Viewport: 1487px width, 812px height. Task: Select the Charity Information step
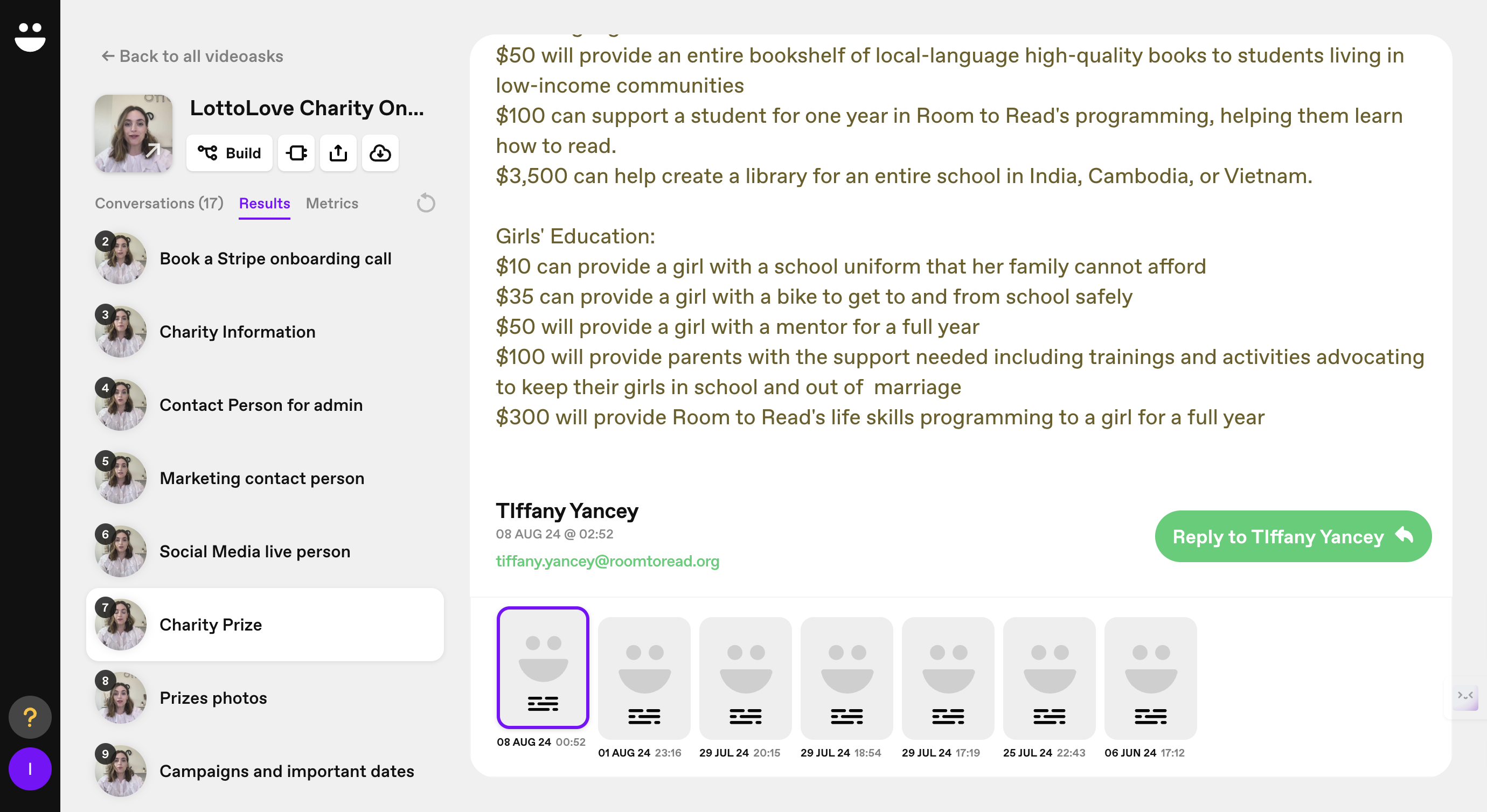coord(237,332)
